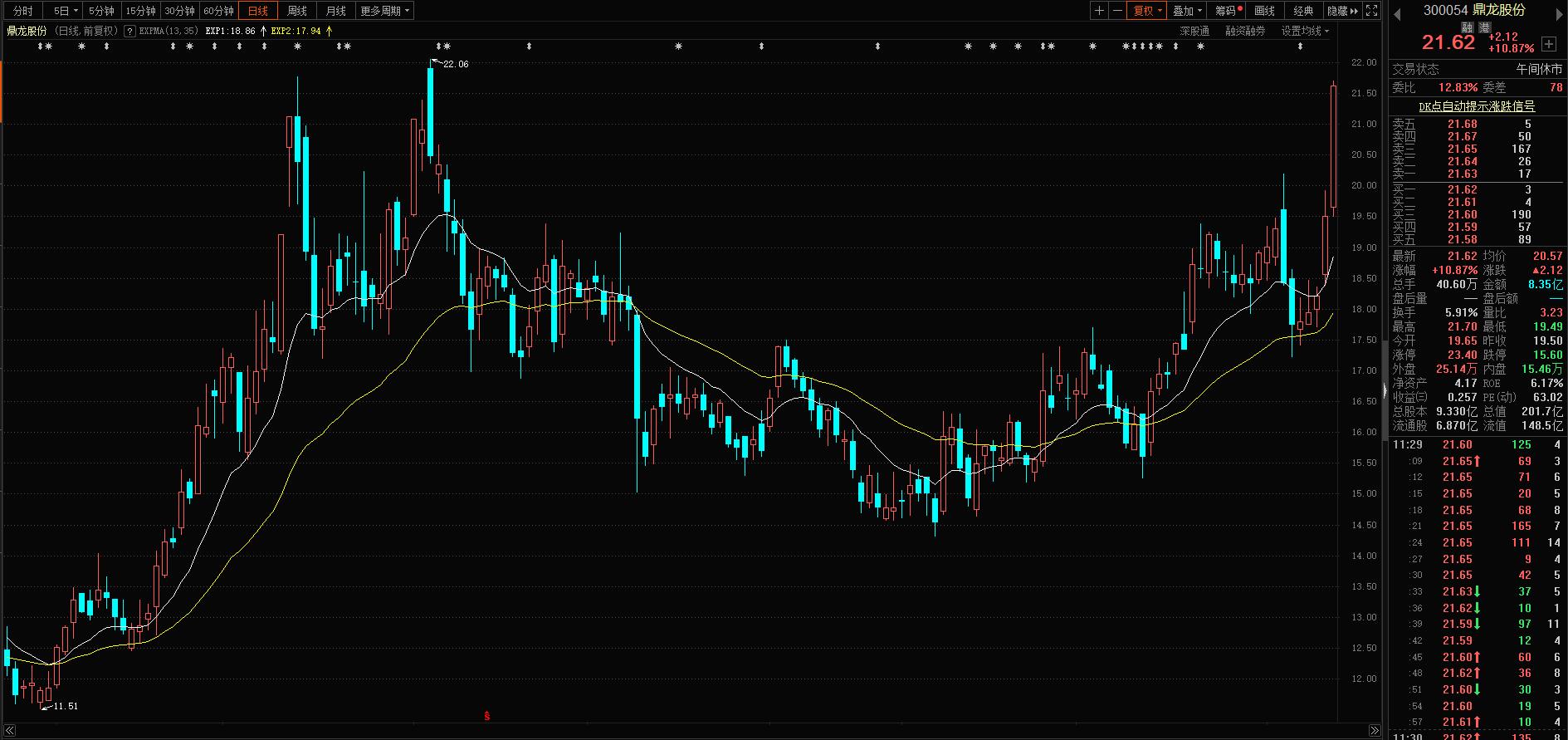This screenshot has height=740, width=1568.
Task: Open 复权 adjustment dropdown
Action: point(1148,11)
